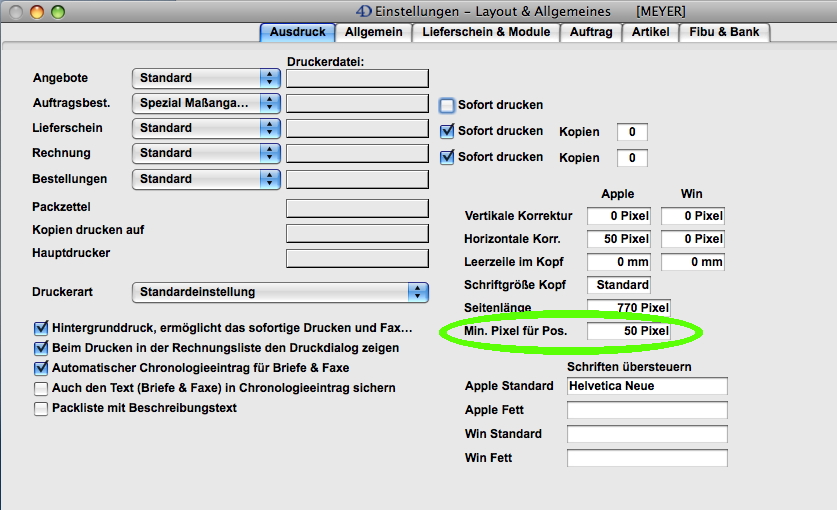Uncheck Automatischer Chronologieeintrag für Briefe & Faxe

(x=41, y=368)
